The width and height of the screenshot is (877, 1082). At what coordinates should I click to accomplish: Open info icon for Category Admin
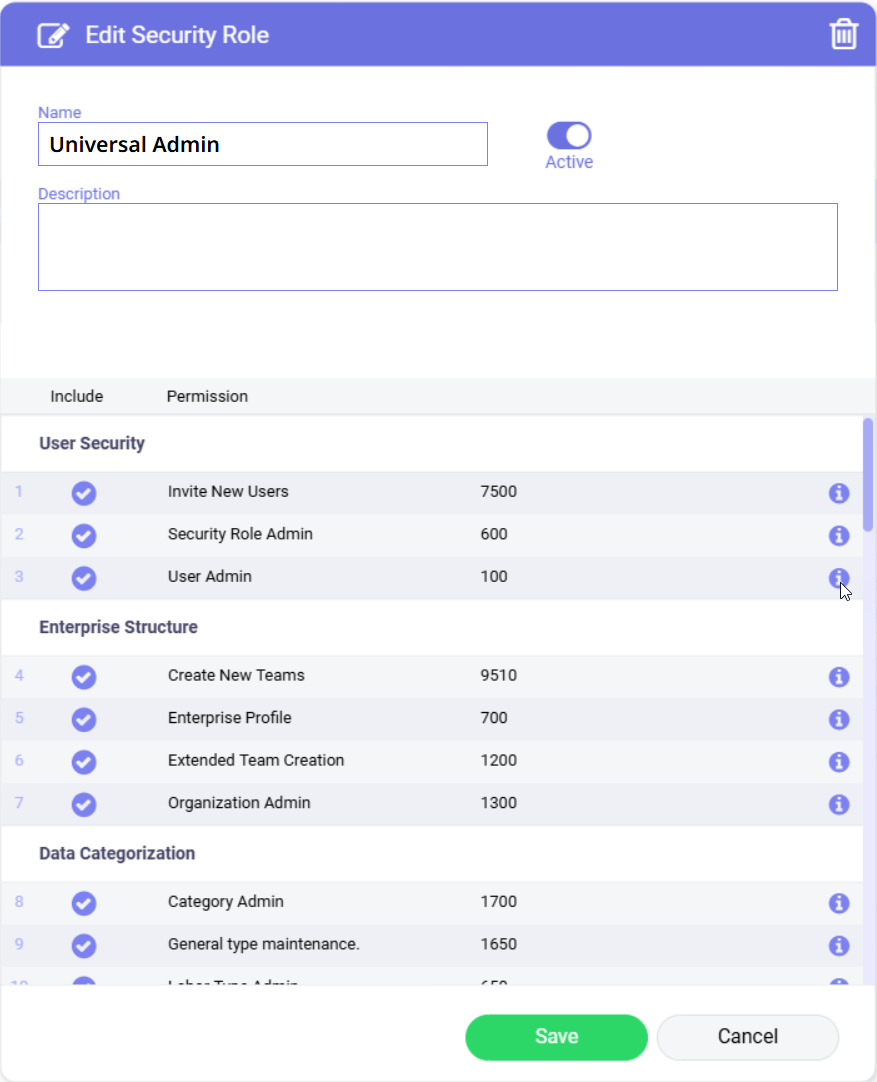(839, 903)
